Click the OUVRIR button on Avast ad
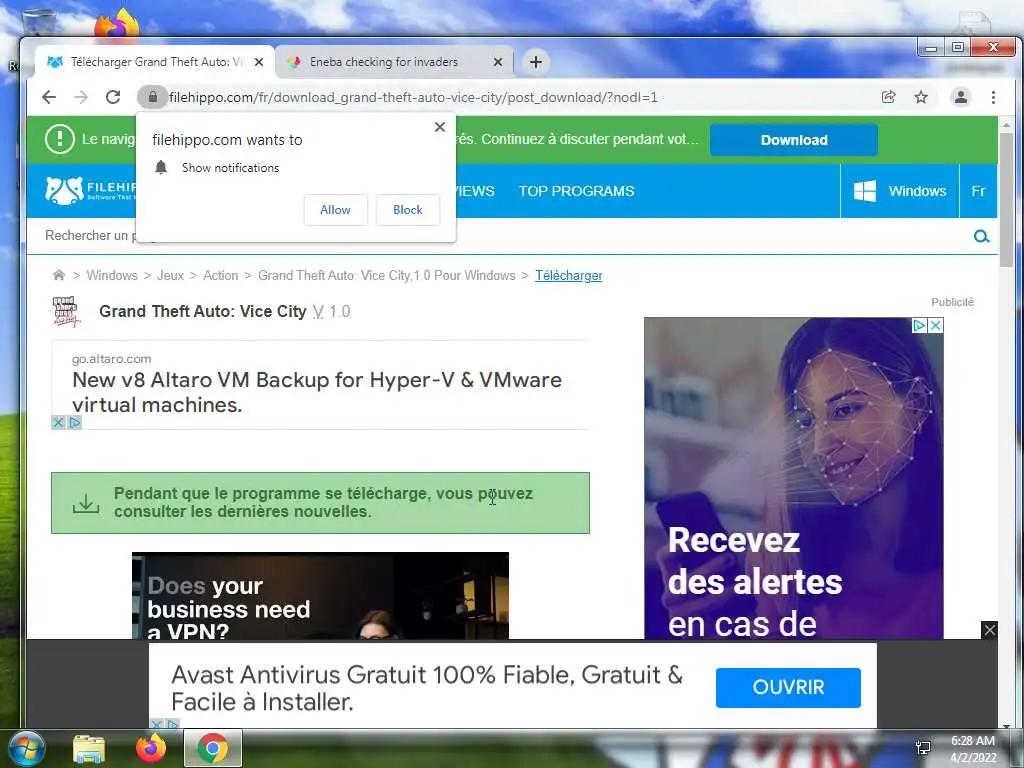The image size is (1024, 768). 788,687
